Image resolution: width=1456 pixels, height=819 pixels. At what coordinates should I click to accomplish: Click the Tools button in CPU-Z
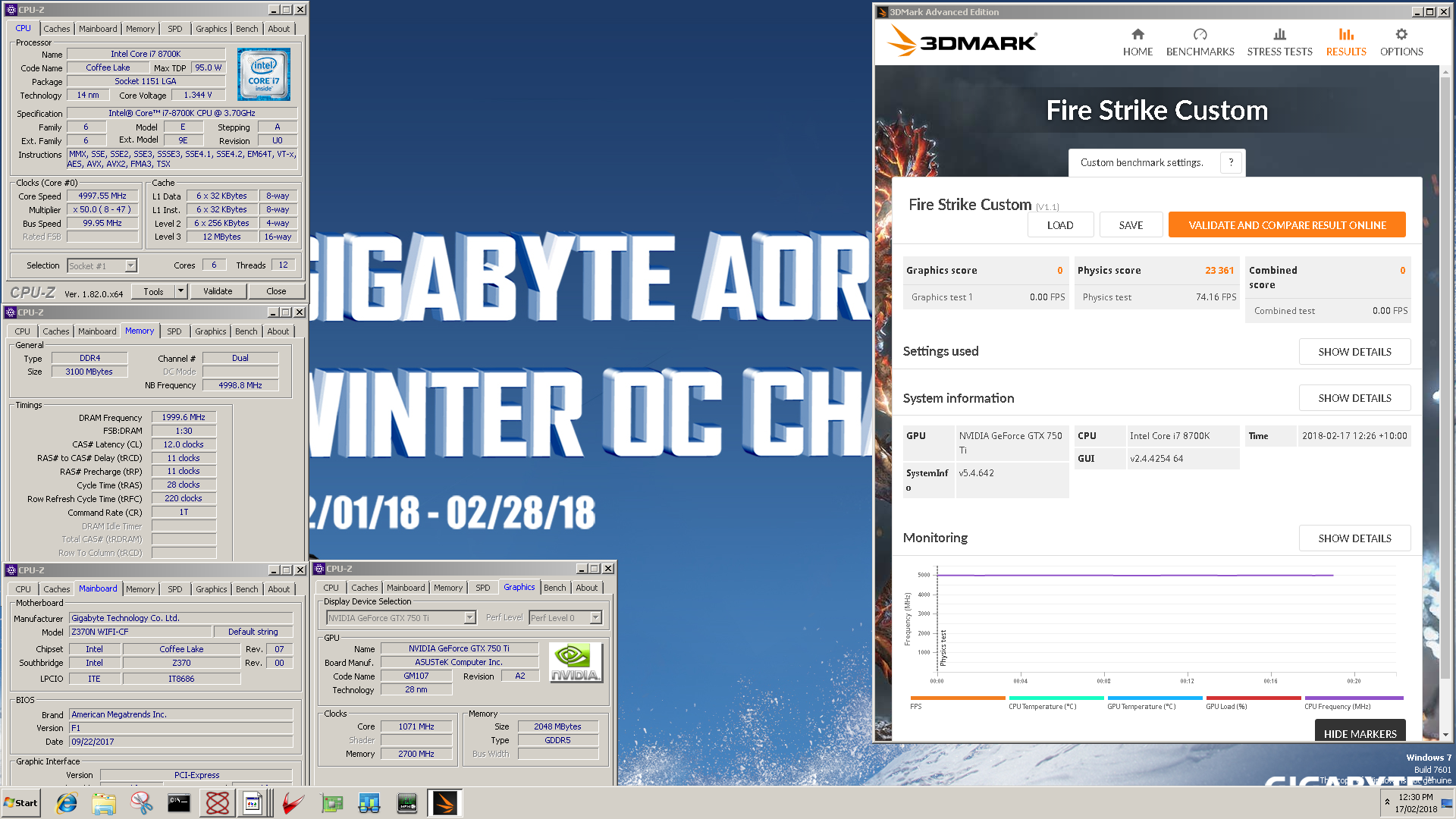153,291
